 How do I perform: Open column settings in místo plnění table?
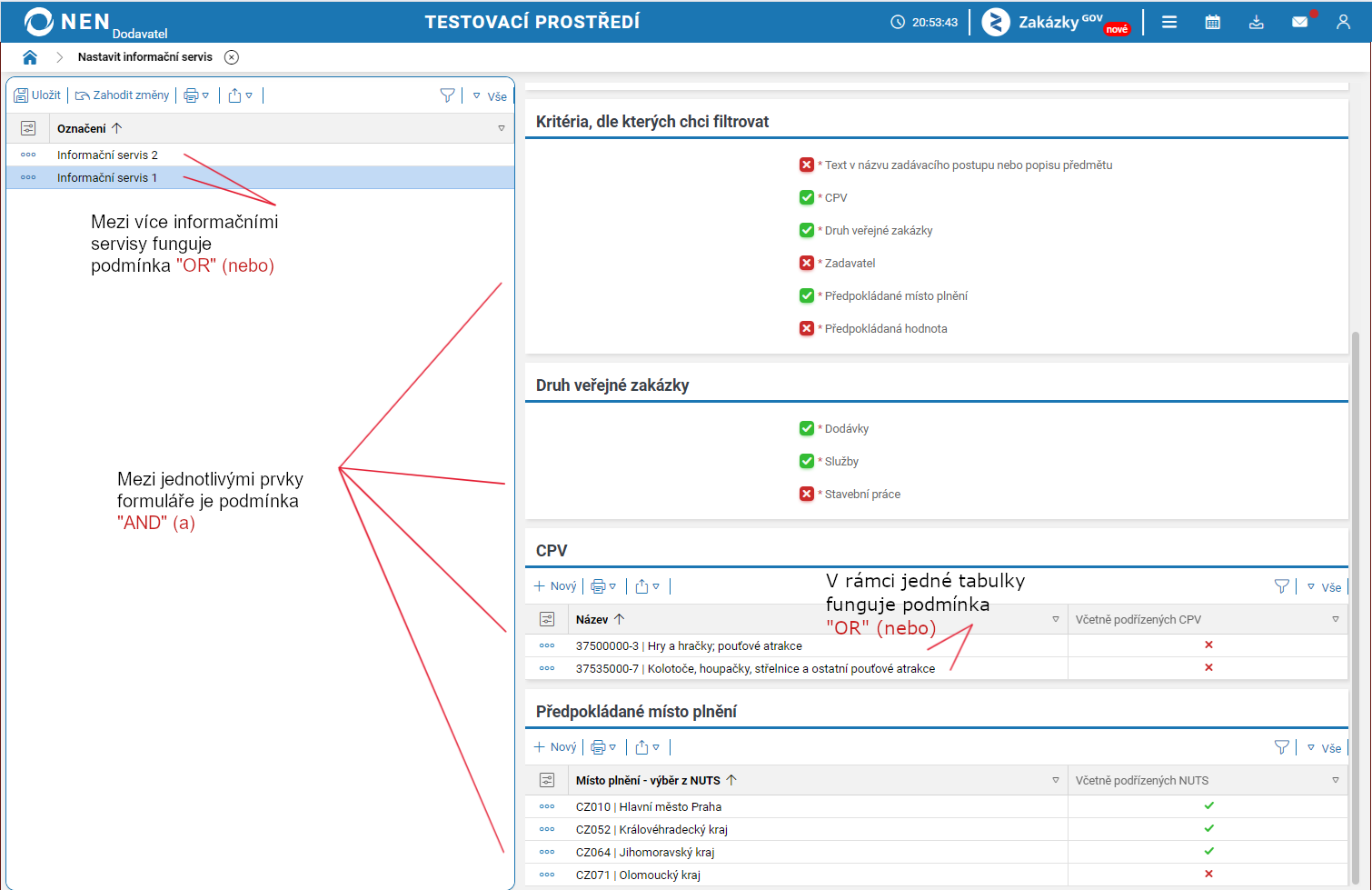pos(547,780)
